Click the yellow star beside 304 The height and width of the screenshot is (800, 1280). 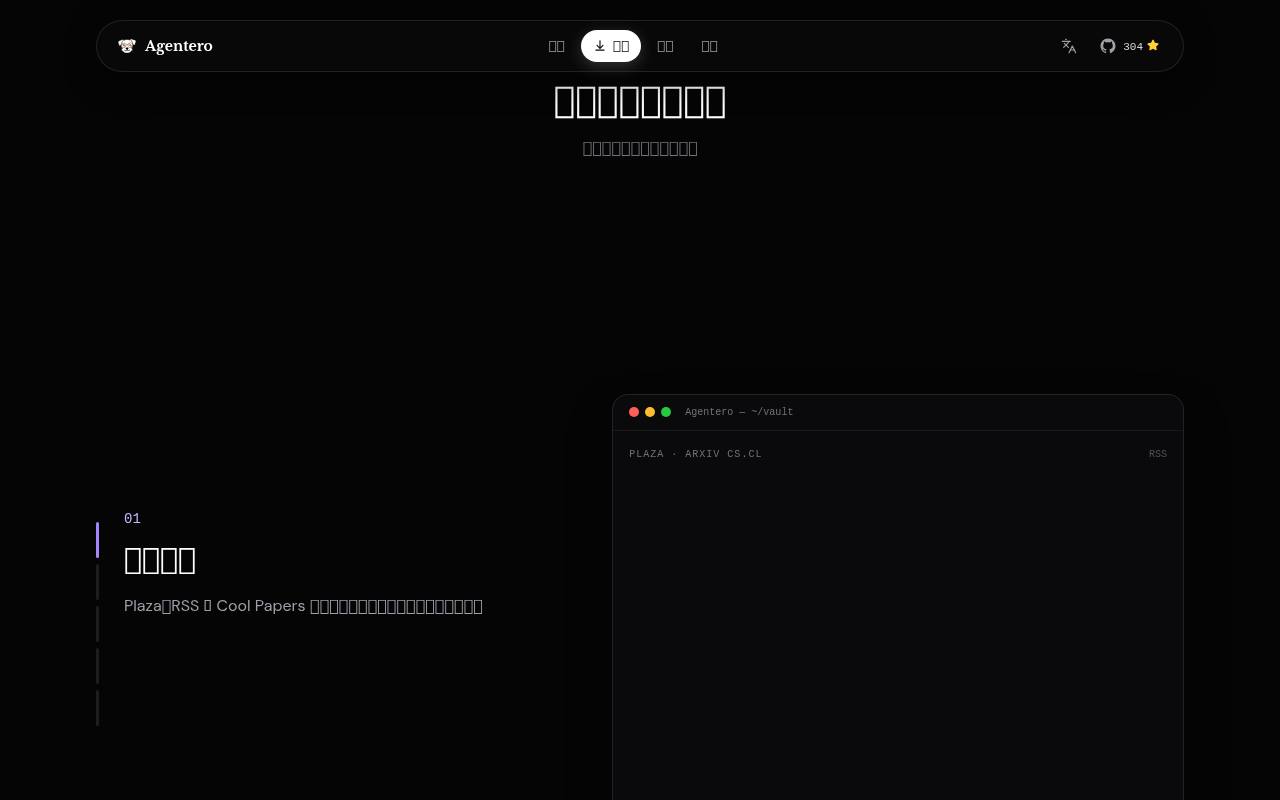pos(1153,46)
